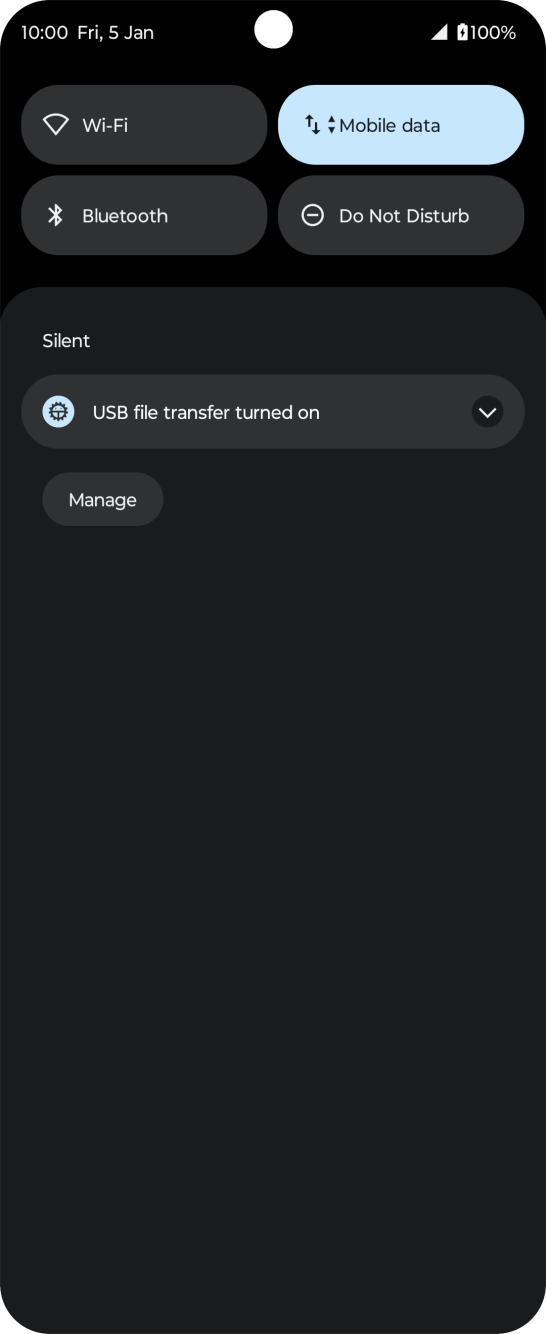The image size is (546, 1334).
Task: Tap the 10:00 clock in status bar
Action: pyautogui.click(x=44, y=32)
